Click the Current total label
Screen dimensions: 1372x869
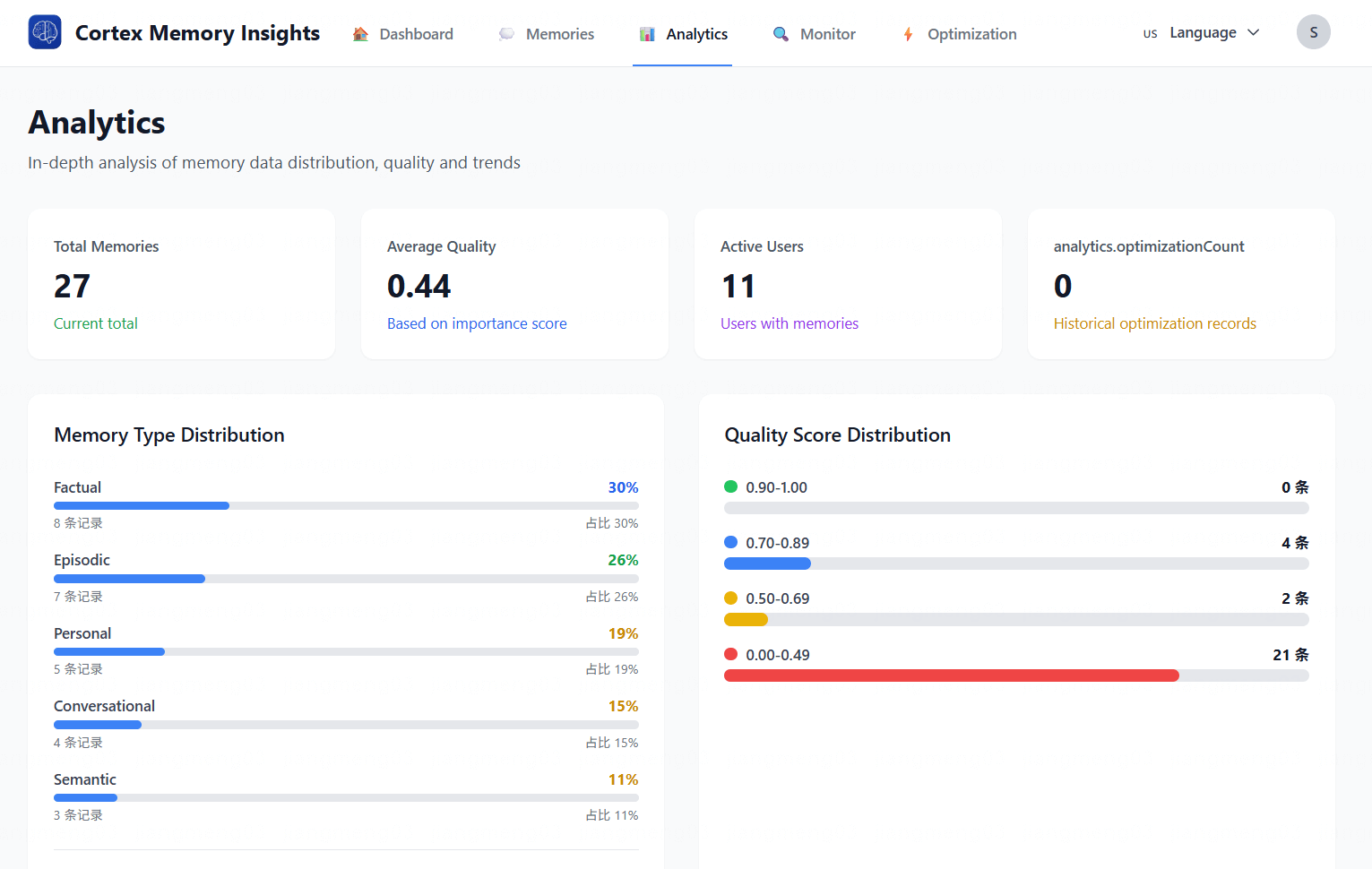coord(96,323)
